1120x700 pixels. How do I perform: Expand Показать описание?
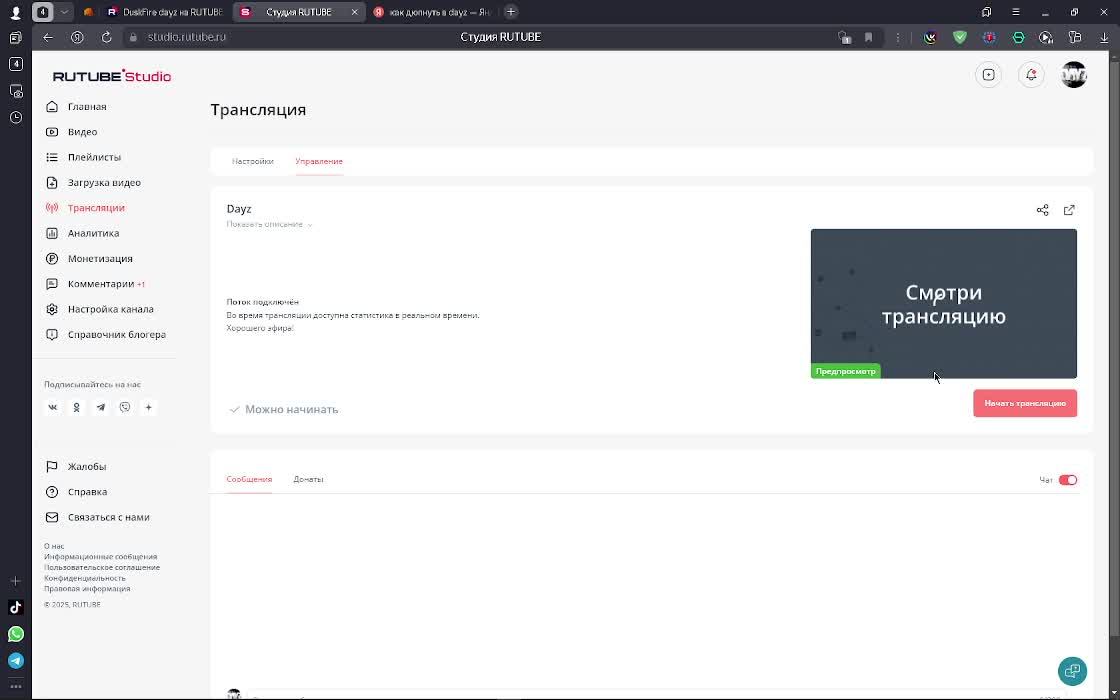tap(269, 224)
